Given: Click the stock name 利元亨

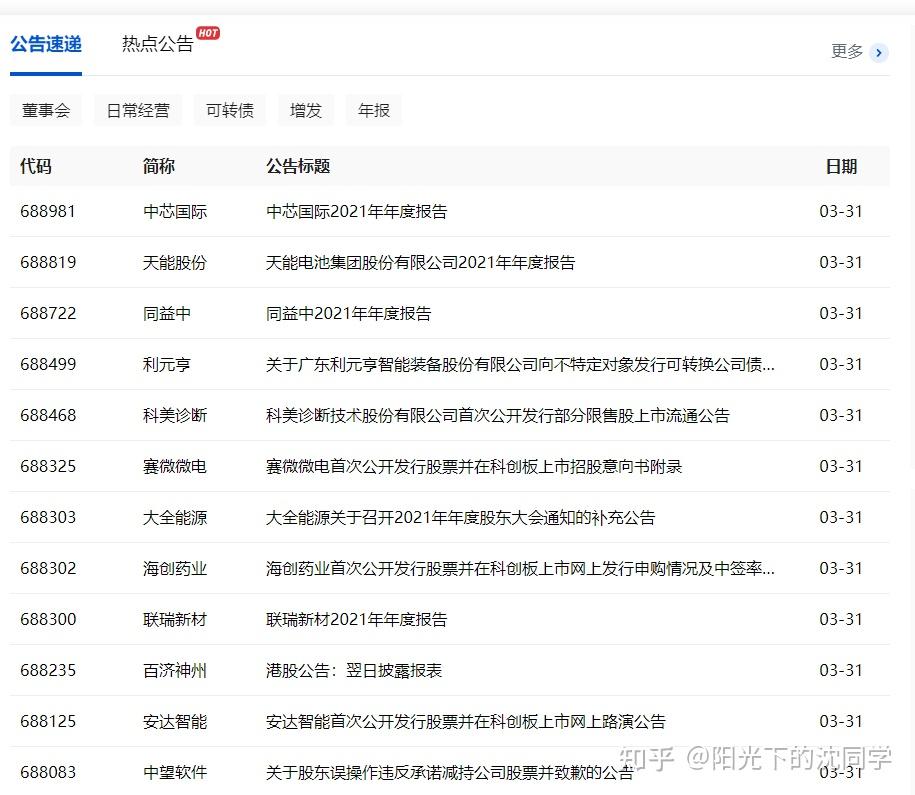Looking at the screenshot, I should [167, 364].
